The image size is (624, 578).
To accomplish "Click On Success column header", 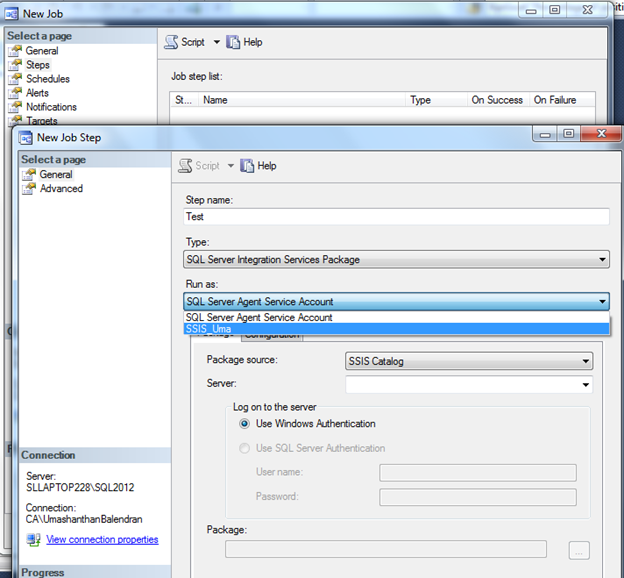I will point(497,100).
